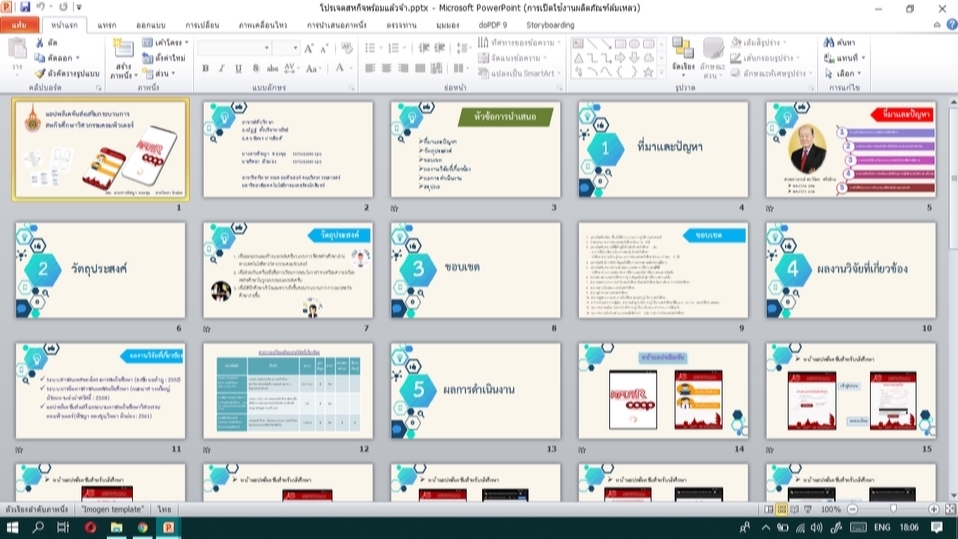Open the Customize Quick Access Toolbar arrow

tap(79, 7)
